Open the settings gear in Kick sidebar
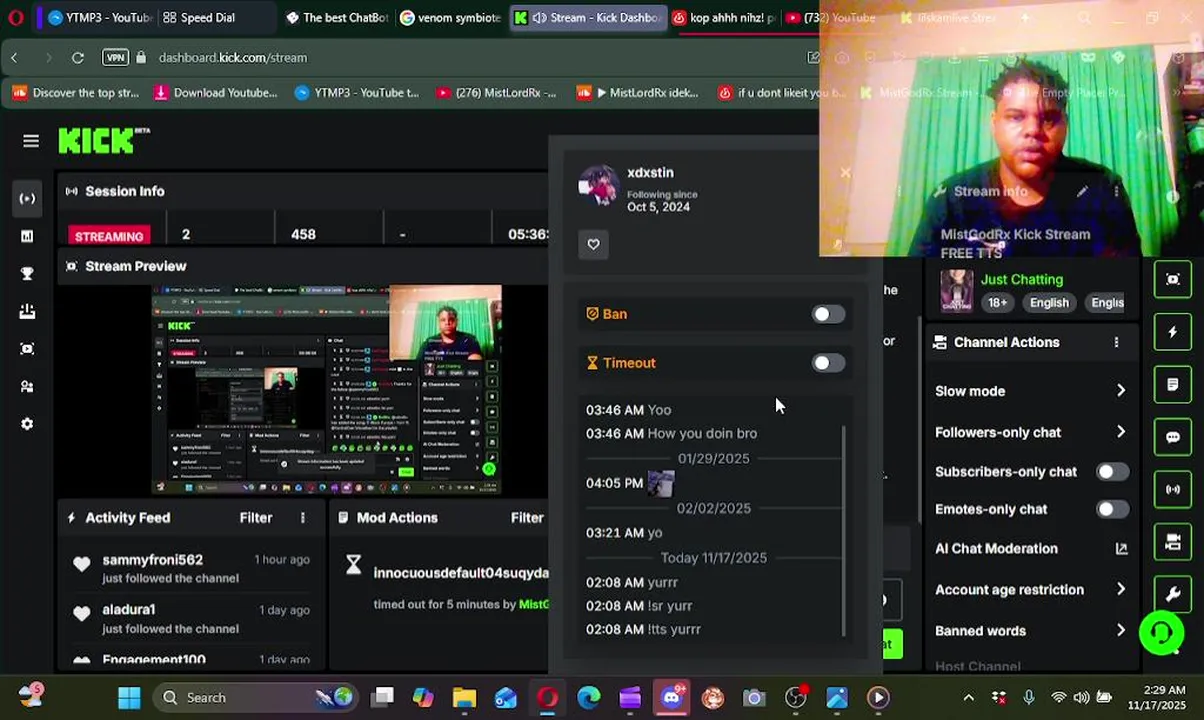 click(x=27, y=424)
